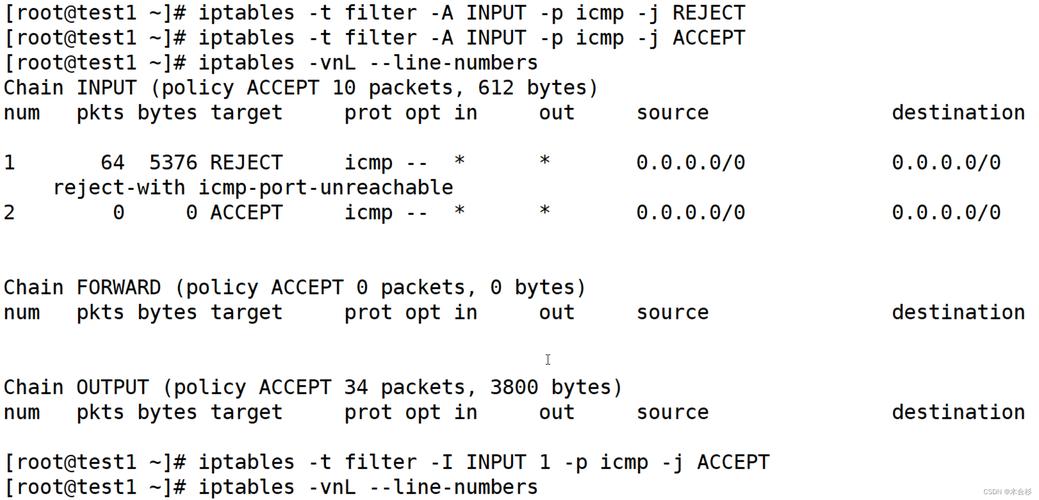1039x500 pixels.
Task: Click the reject-with icmp-port-unreachable text
Action: click(x=253, y=187)
